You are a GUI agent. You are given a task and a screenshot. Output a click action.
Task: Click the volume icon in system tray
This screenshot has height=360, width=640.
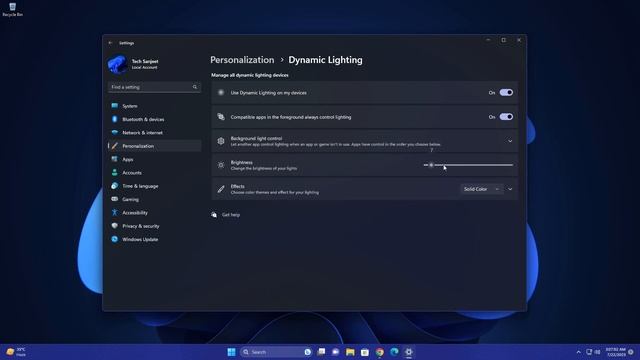coord(598,352)
